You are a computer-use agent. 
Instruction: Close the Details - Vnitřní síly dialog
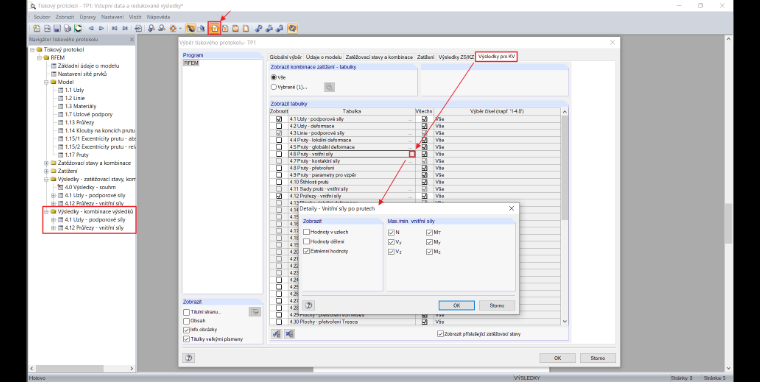click(511, 208)
